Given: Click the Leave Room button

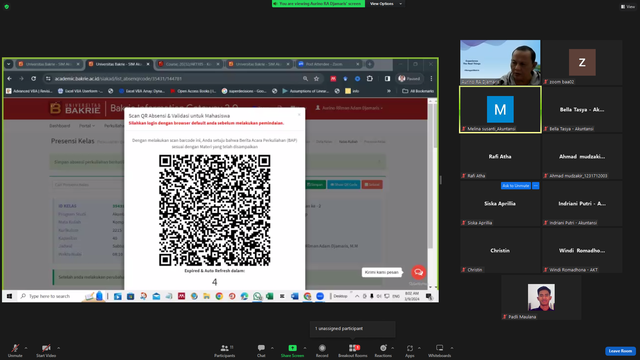Looking at the screenshot, I should coord(620,351).
